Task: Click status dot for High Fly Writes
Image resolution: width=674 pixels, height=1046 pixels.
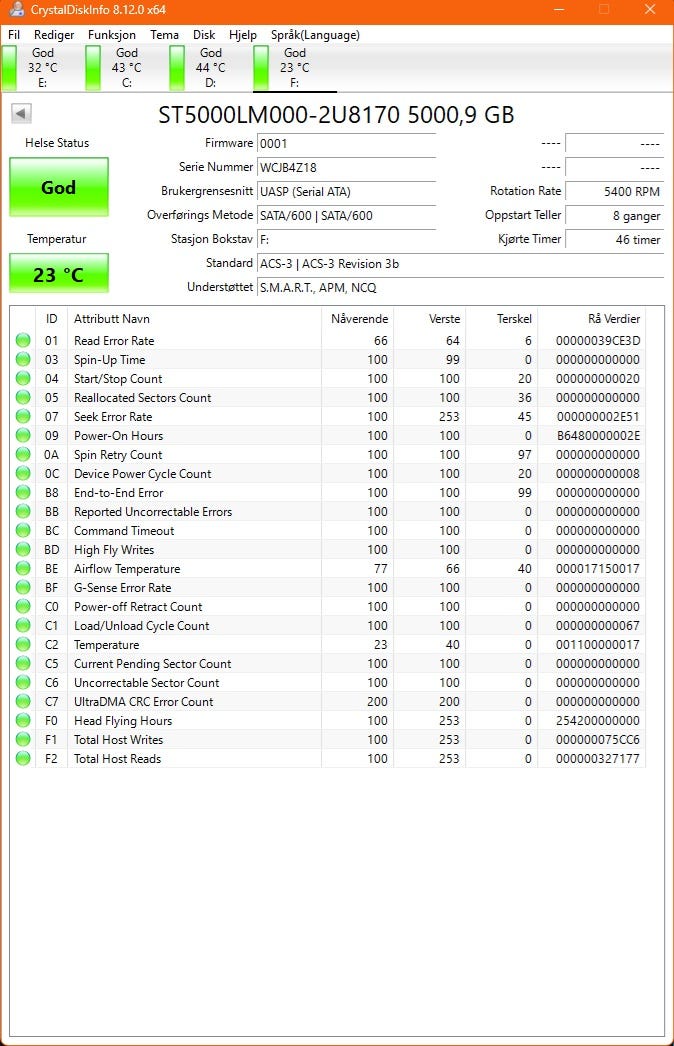Action: [23, 549]
